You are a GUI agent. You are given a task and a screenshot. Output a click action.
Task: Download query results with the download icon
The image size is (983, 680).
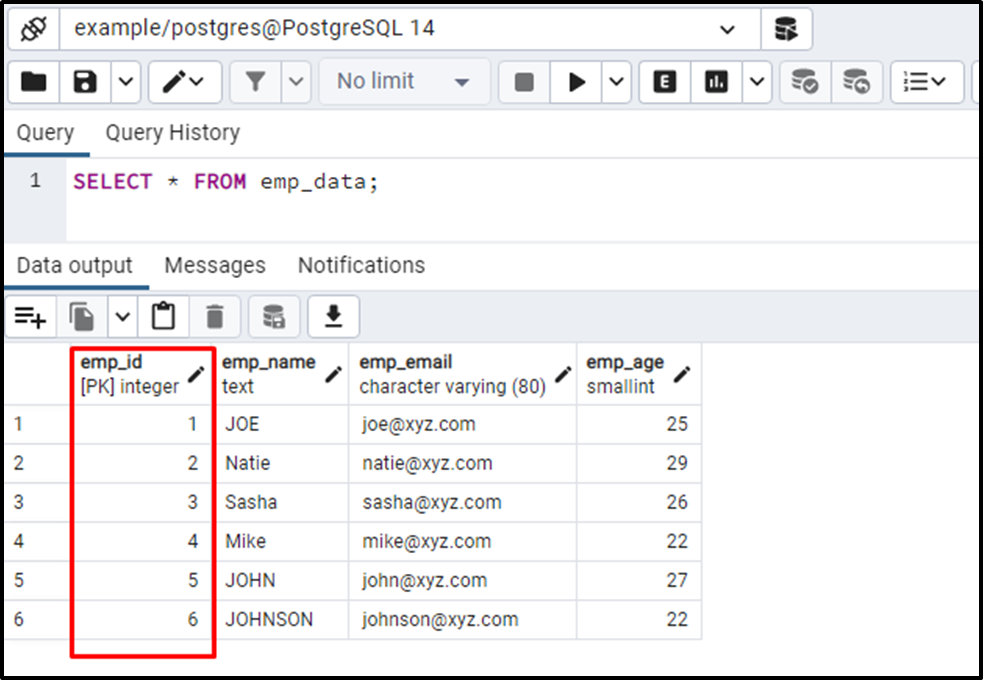(x=333, y=316)
